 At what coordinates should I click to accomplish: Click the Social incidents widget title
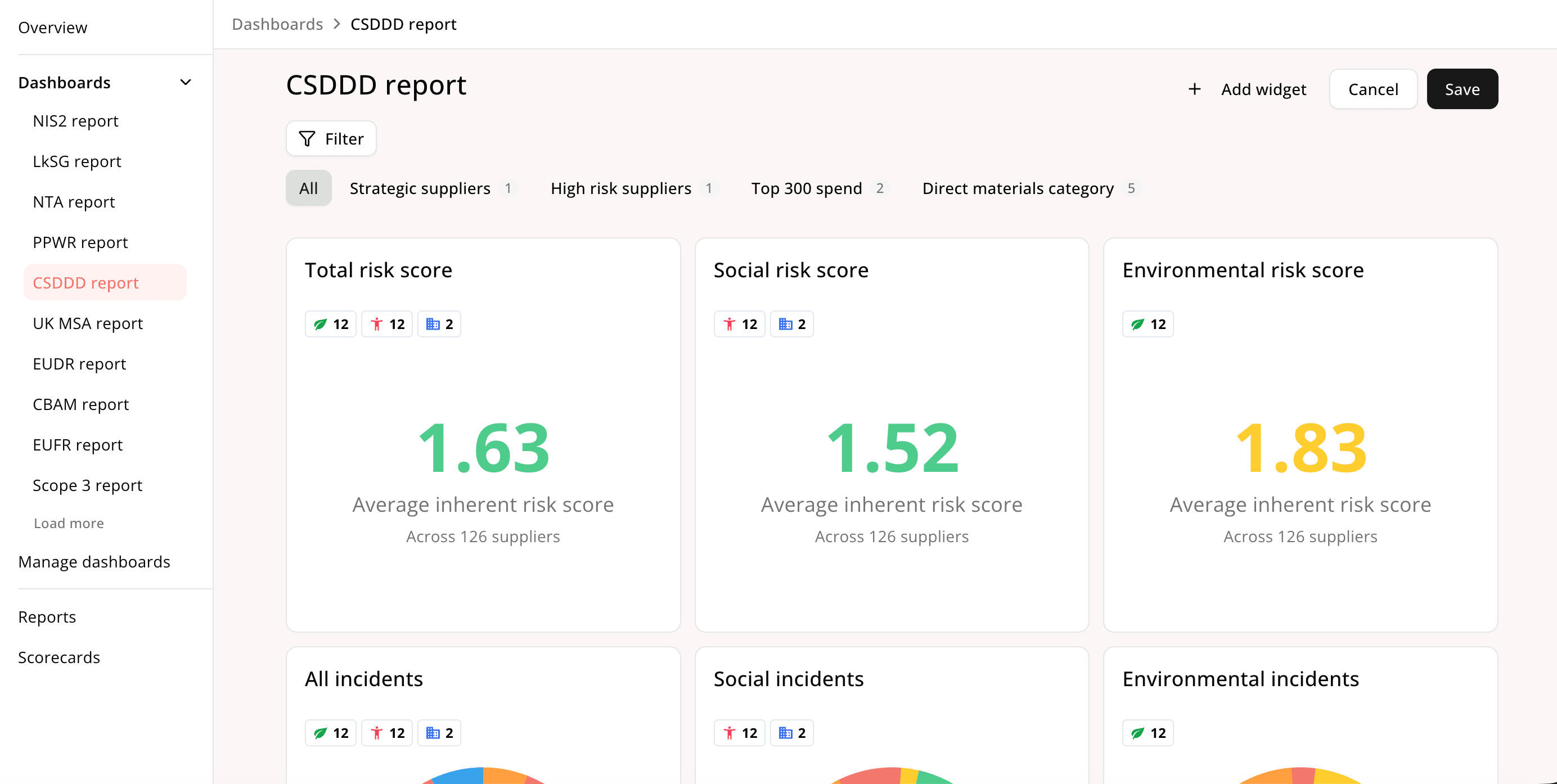(x=788, y=679)
